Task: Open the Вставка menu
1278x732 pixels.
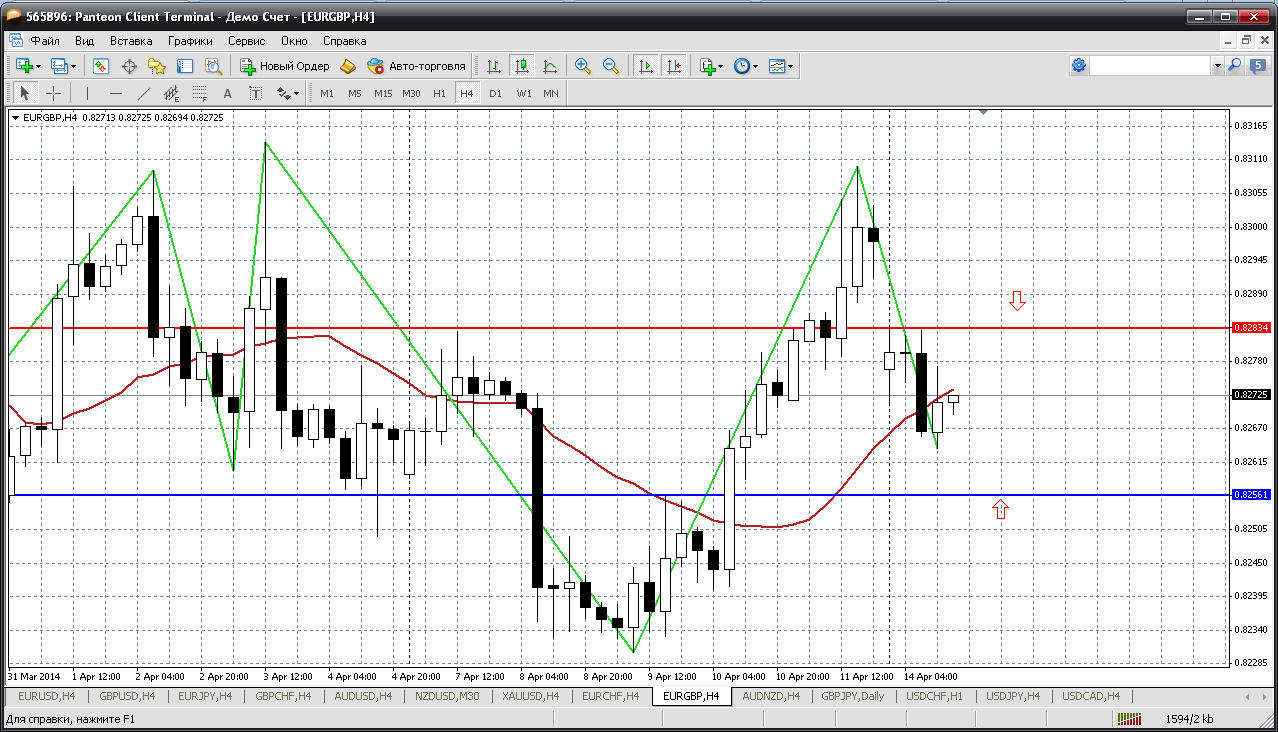Action: [x=131, y=41]
